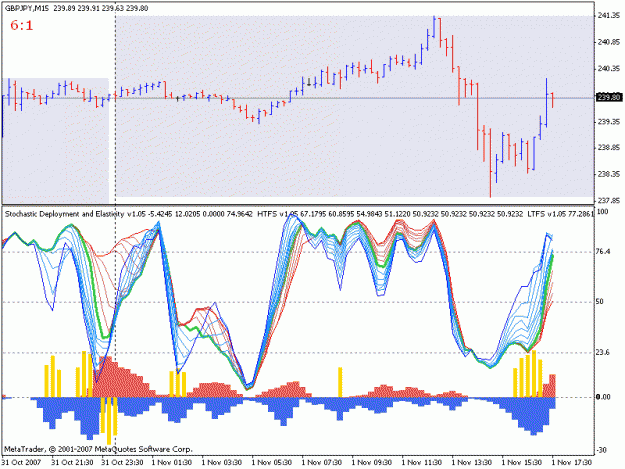The image size is (625, 469).
Task: Click the Stochastic Deployment and Elasticity indicator title
Action: 65,214
